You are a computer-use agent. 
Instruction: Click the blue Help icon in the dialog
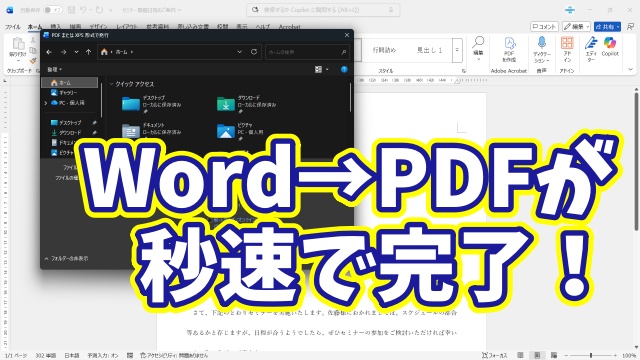[344, 69]
